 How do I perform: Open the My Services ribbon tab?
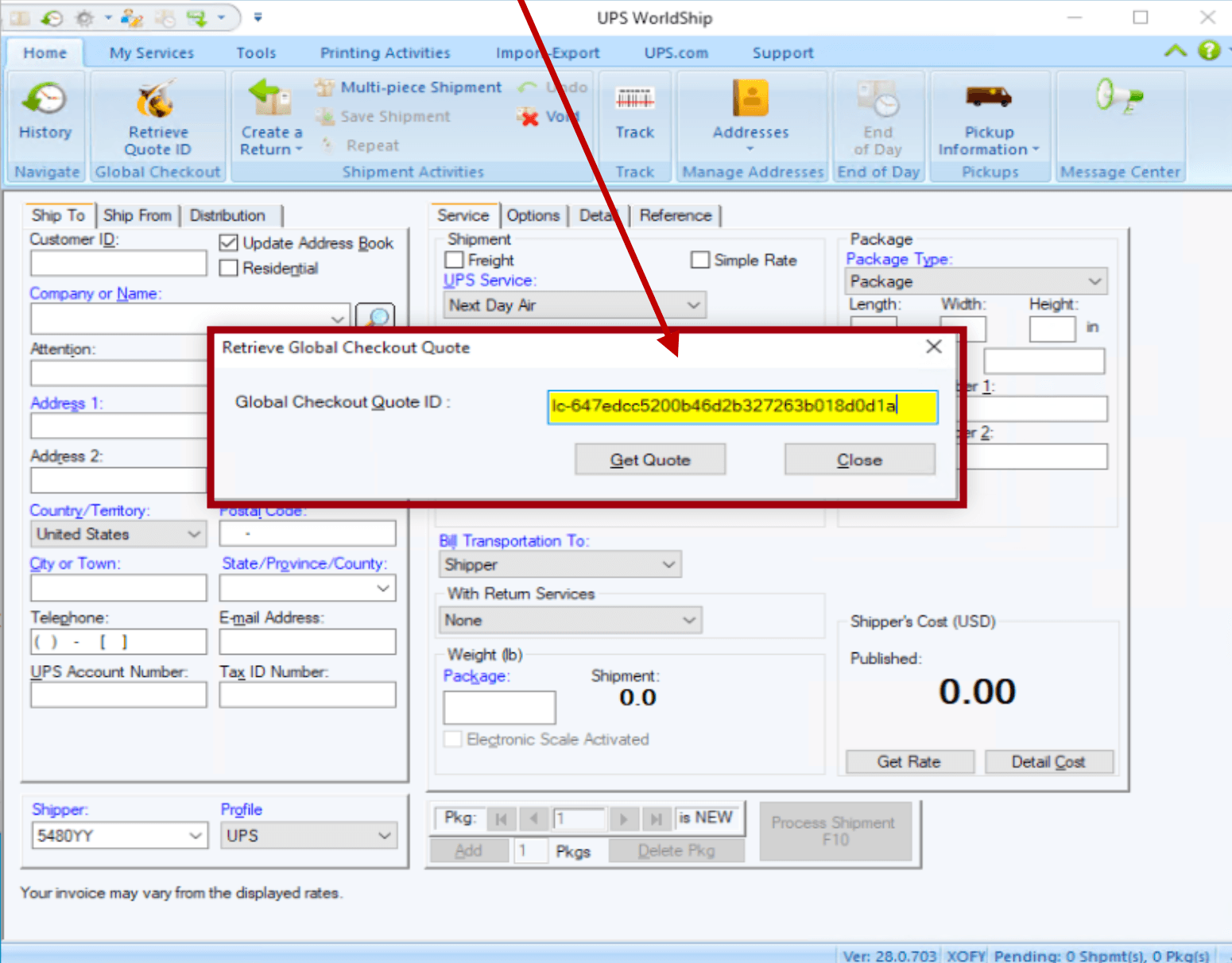[x=152, y=53]
